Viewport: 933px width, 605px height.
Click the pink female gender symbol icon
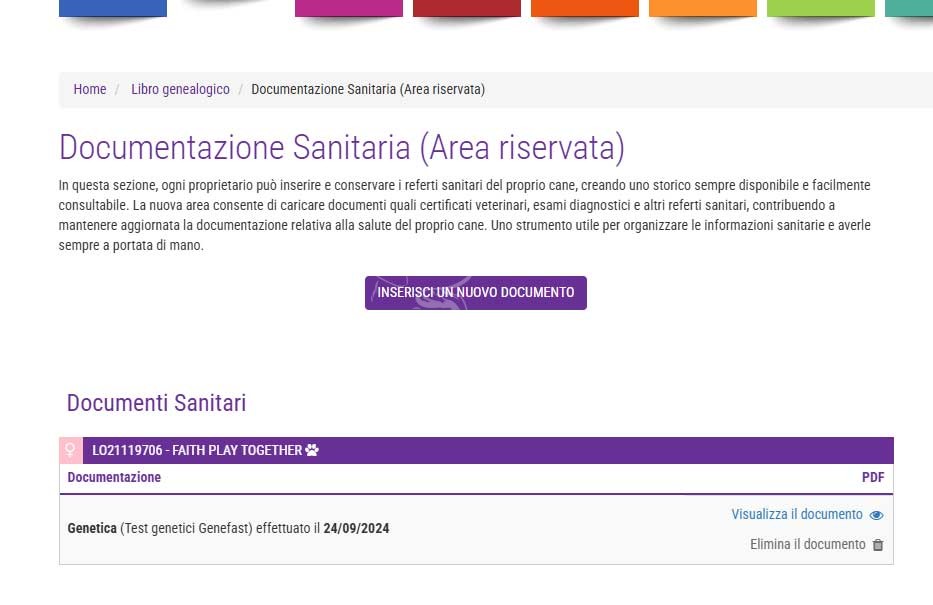pos(70,450)
